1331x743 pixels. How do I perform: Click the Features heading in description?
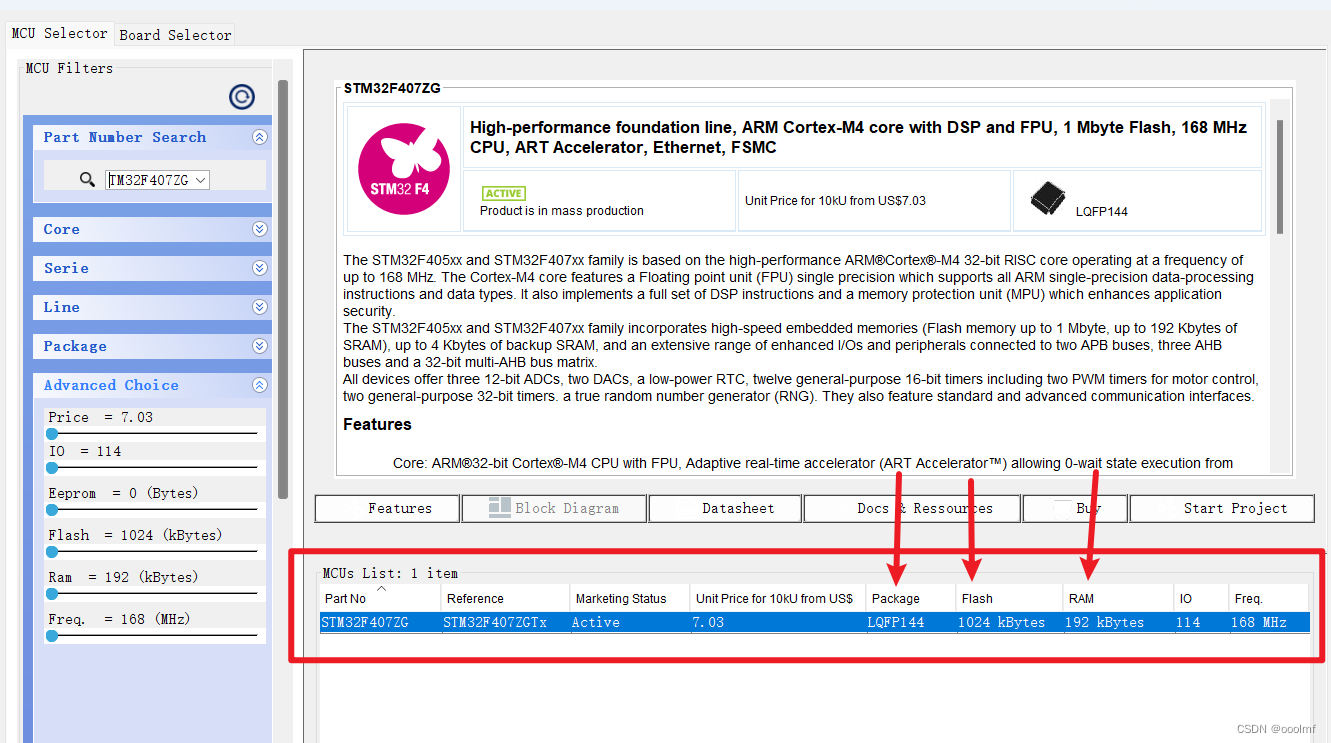pos(377,424)
